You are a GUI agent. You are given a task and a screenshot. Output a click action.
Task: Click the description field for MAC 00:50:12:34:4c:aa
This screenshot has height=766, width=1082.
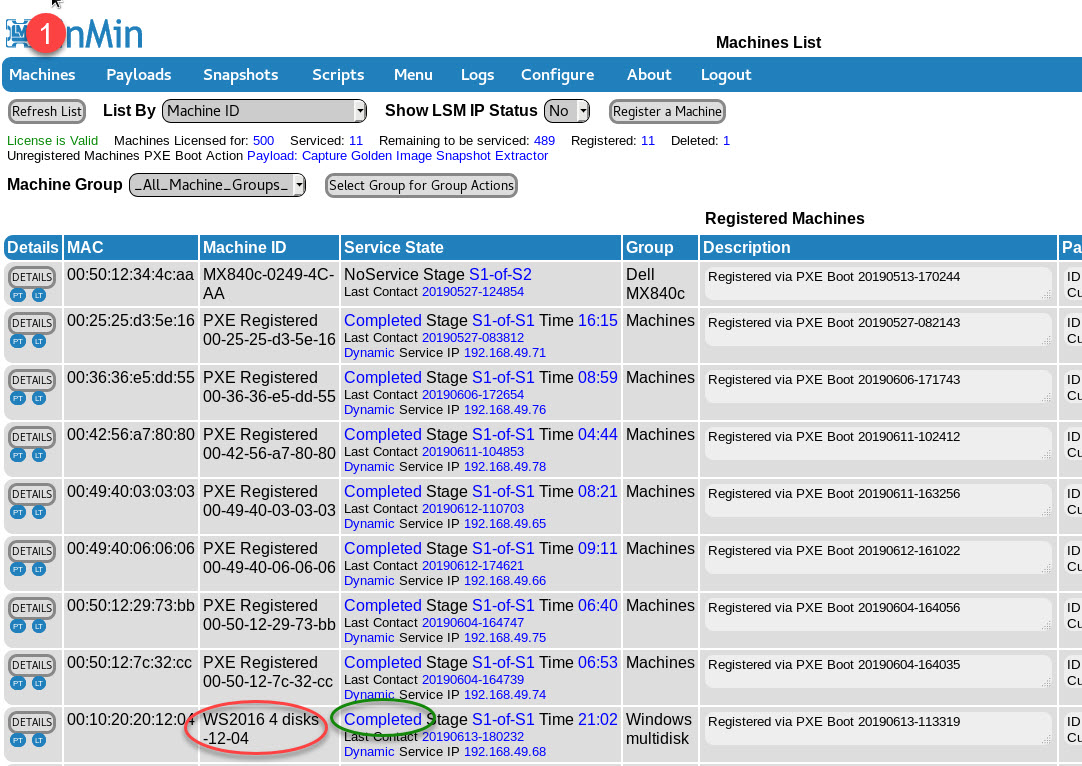(878, 283)
